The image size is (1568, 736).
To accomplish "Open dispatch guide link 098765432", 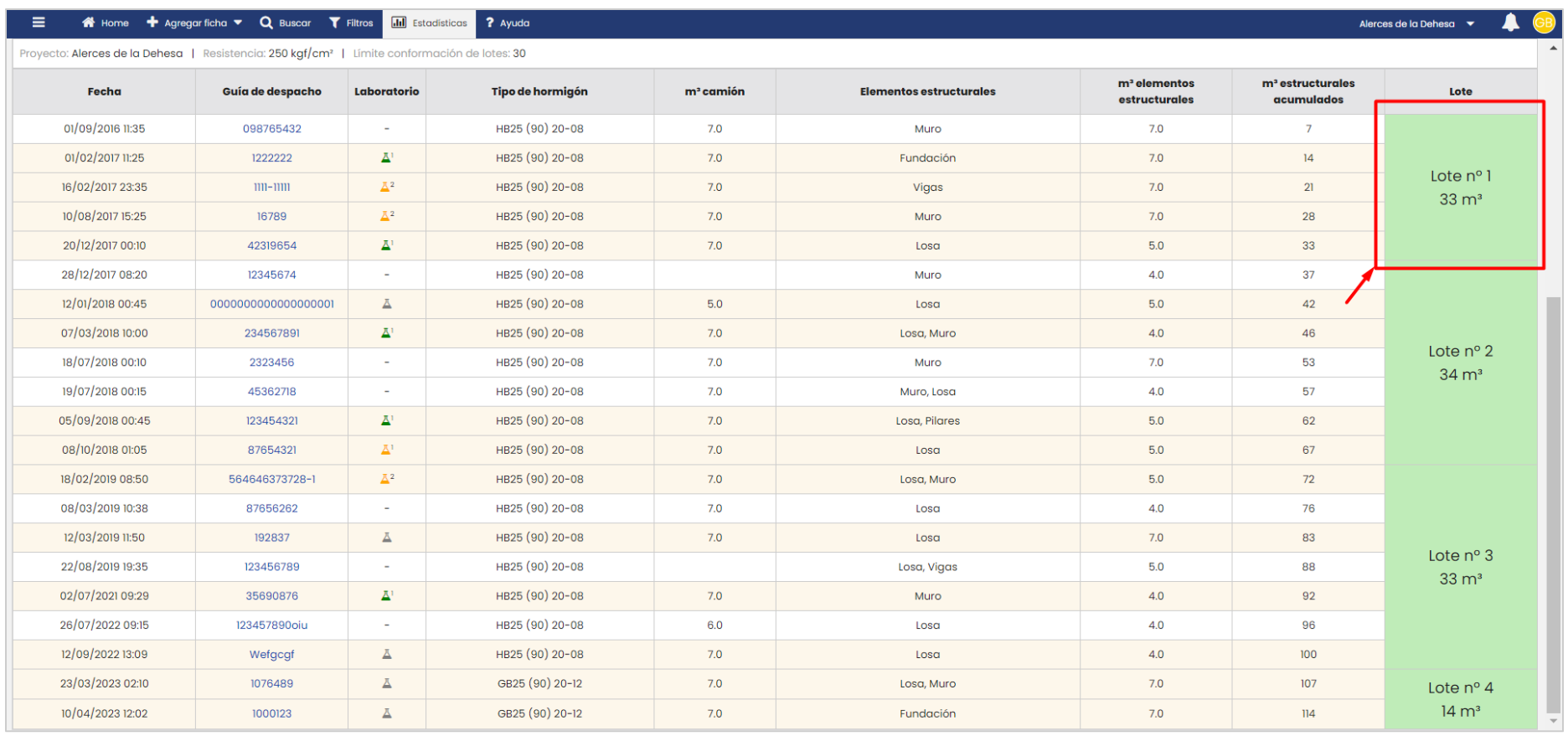I will tap(271, 129).
